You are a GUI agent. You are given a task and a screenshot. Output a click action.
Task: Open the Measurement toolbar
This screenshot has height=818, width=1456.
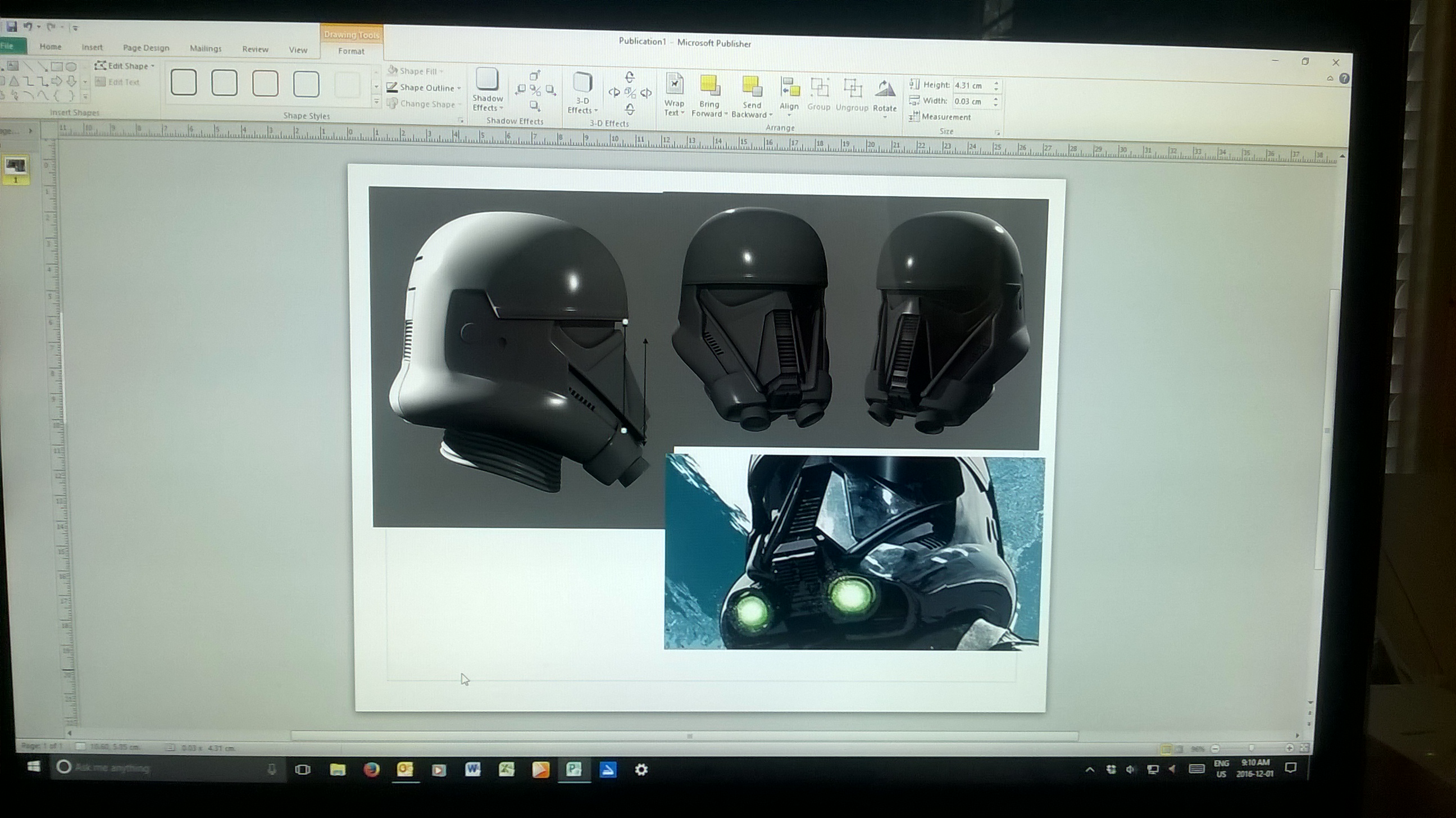(x=939, y=117)
